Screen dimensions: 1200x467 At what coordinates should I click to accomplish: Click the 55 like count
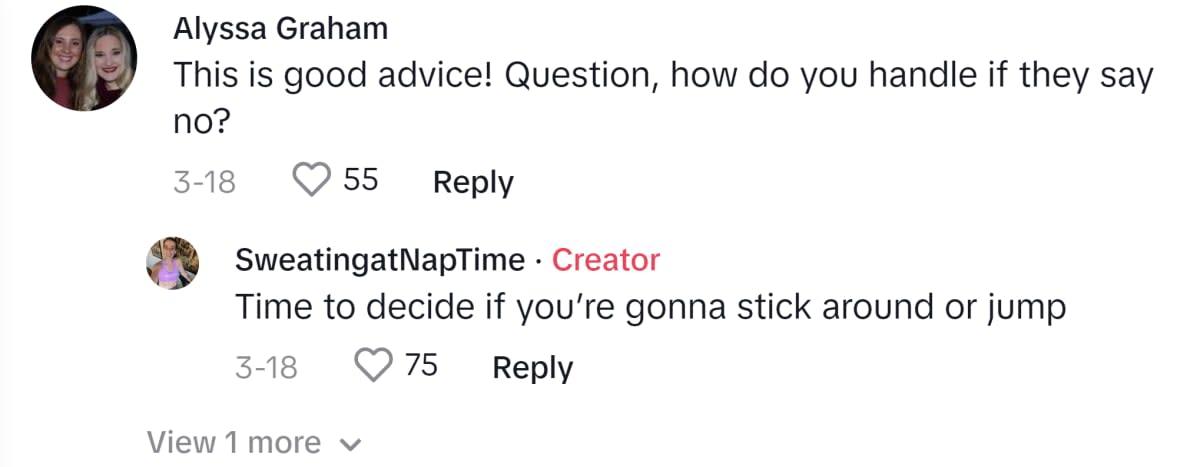point(360,181)
